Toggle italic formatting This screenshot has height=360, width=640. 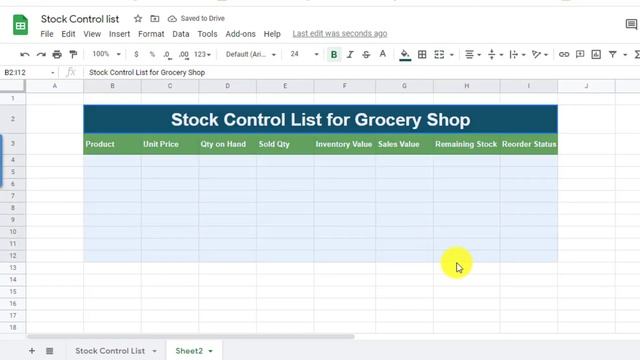[350, 54]
